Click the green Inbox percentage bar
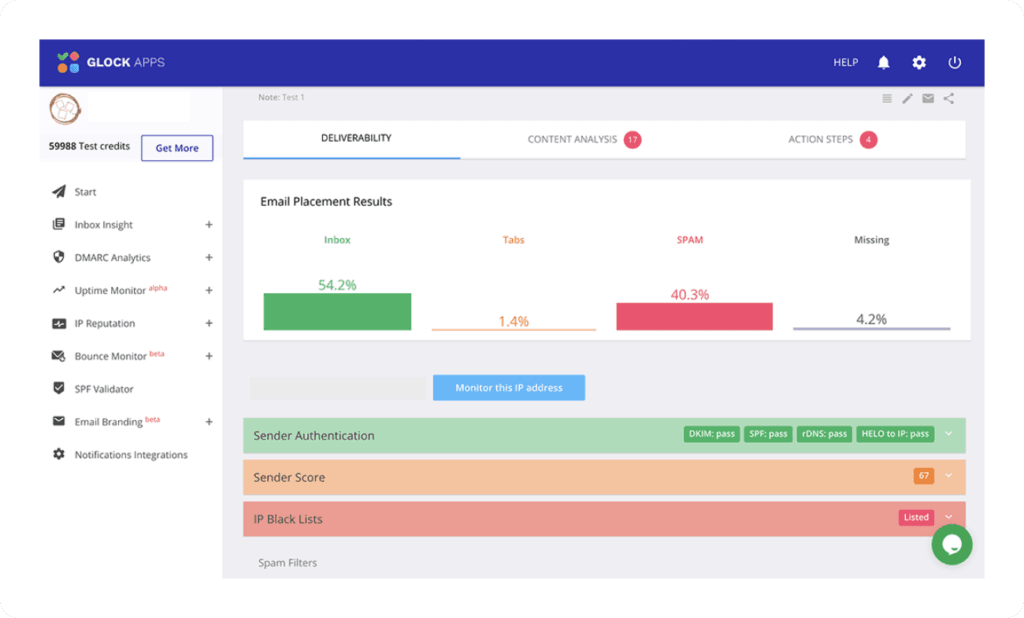This screenshot has width=1024, height=618. point(337,311)
